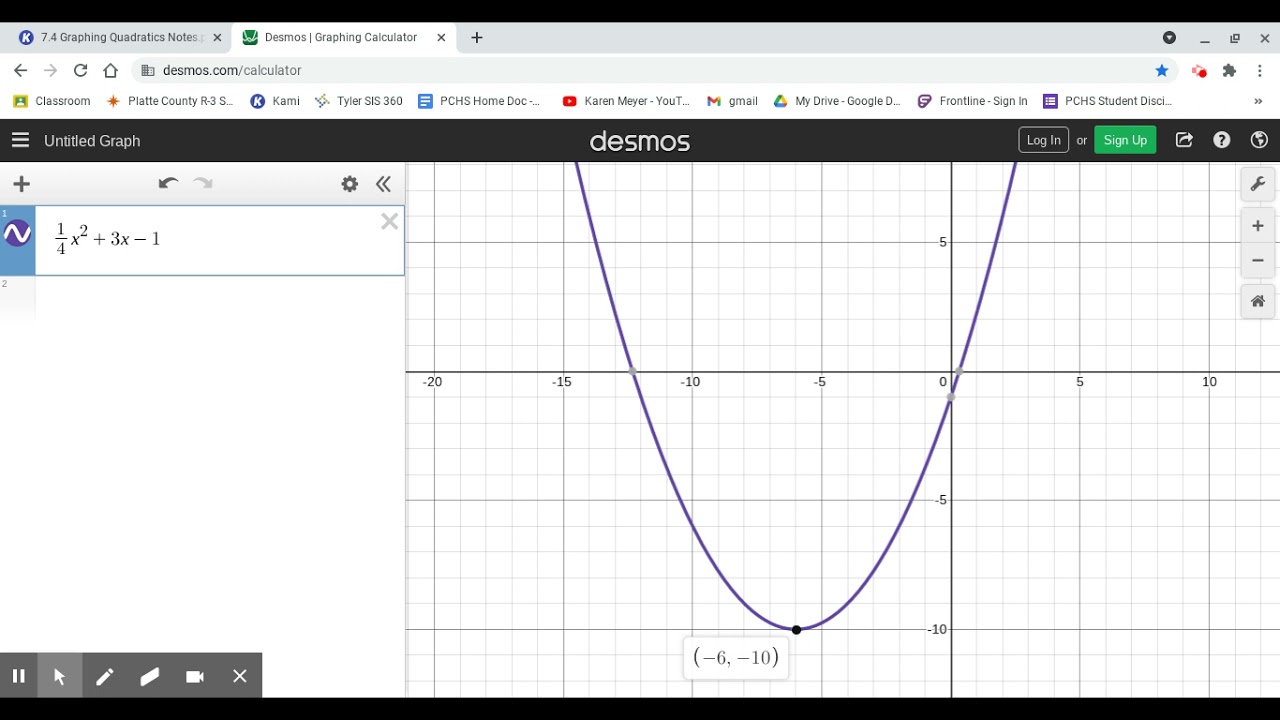Reload the Desmos page

point(81,70)
